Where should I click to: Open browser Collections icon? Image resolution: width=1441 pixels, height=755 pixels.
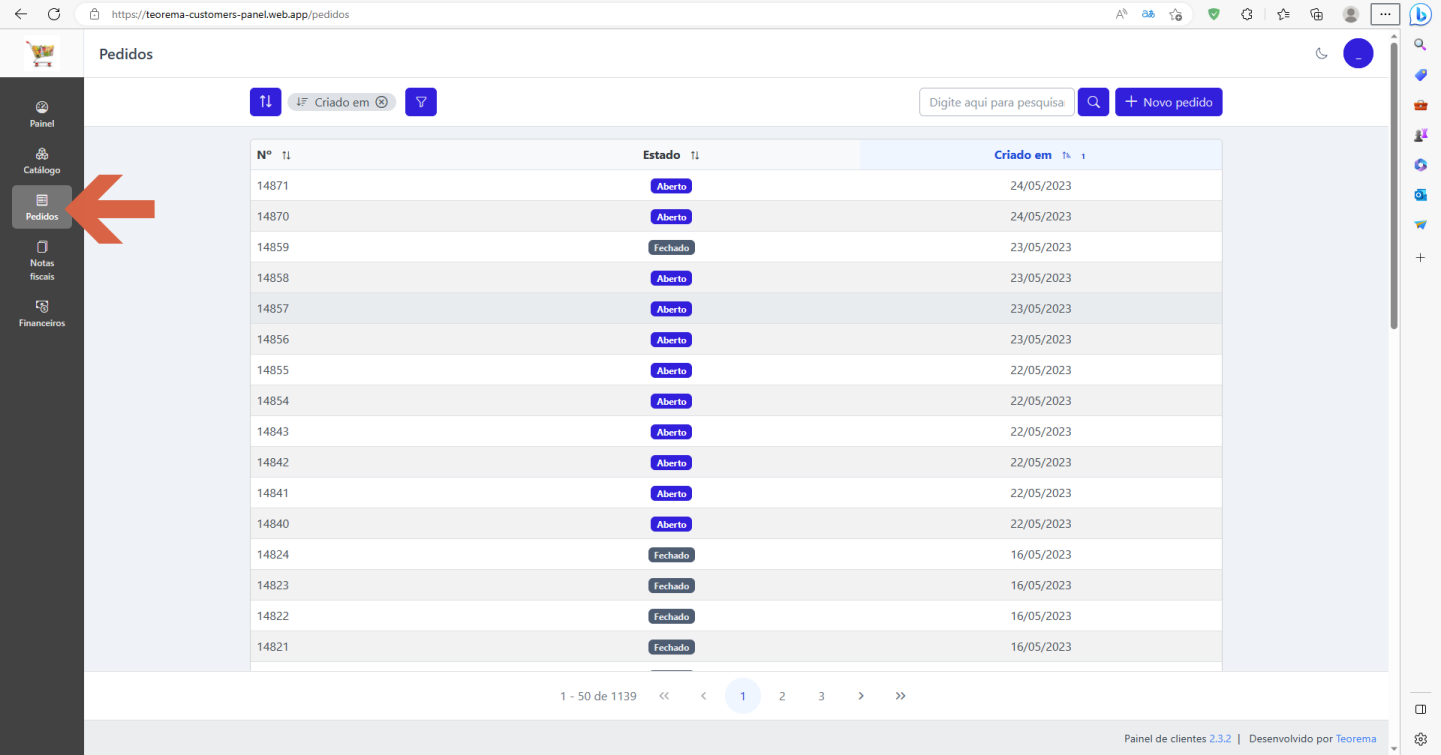click(x=1317, y=14)
